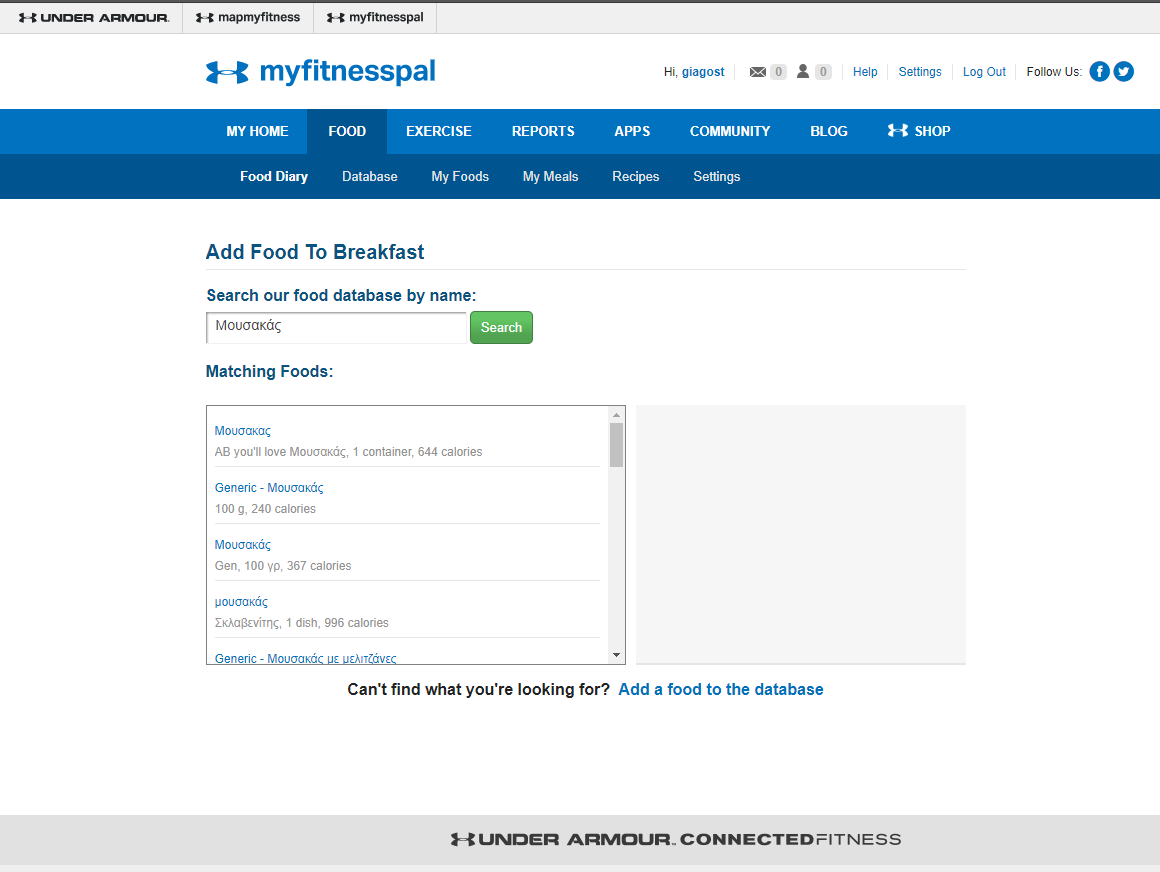Viewport: 1160px width, 872px height.
Task: Open the Under Armour top bar tab
Action: [94, 17]
